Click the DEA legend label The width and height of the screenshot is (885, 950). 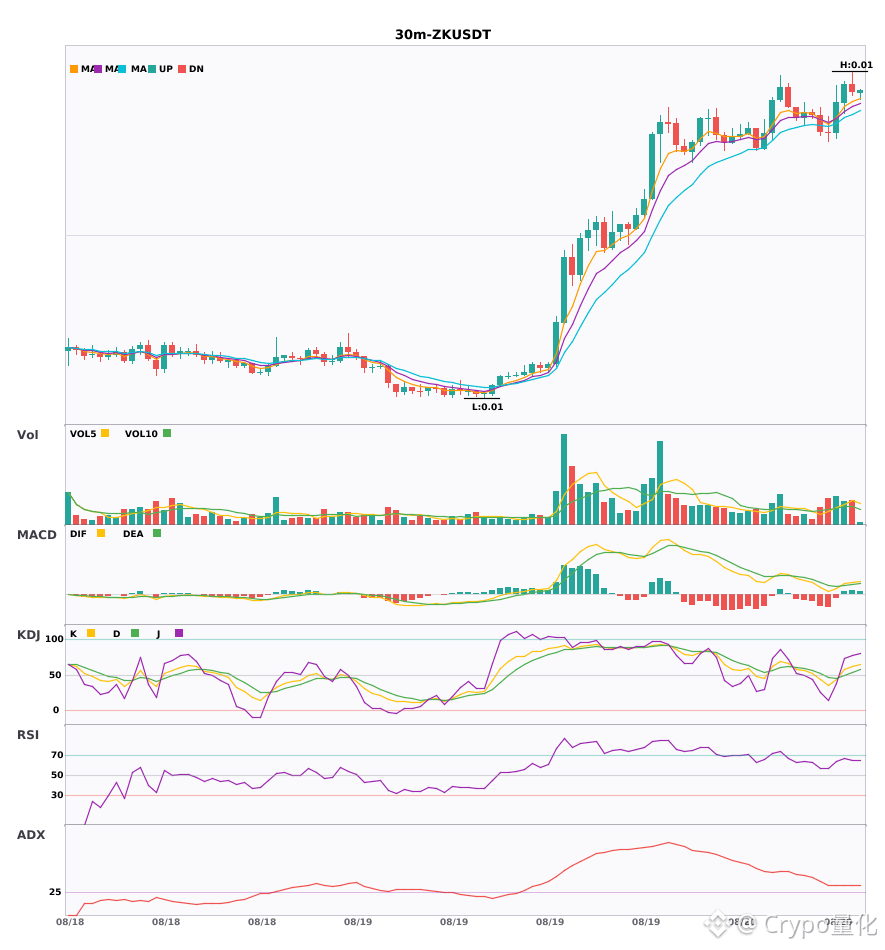[x=133, y=534]
